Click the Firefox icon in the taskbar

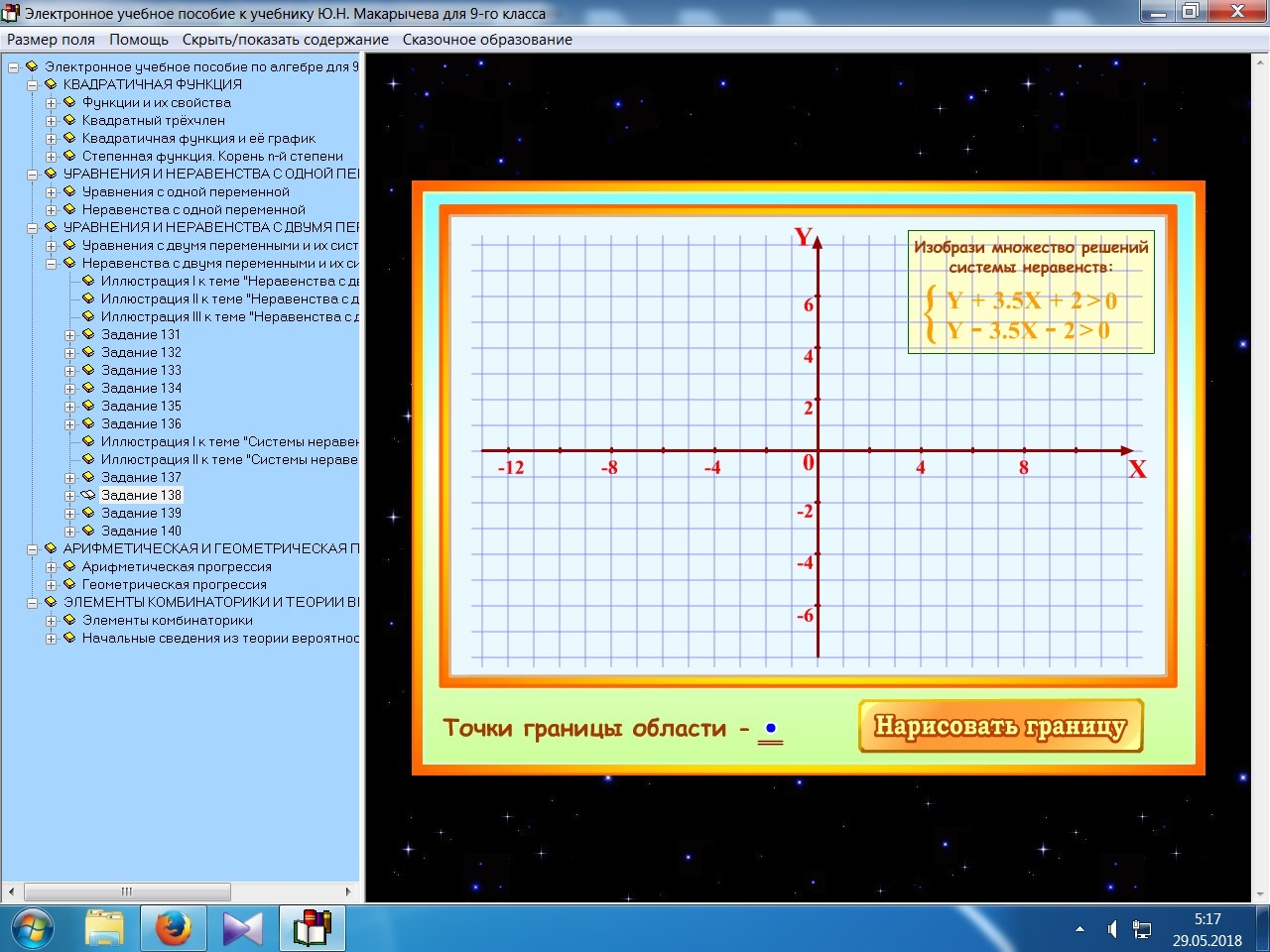[x=173, y=929]
